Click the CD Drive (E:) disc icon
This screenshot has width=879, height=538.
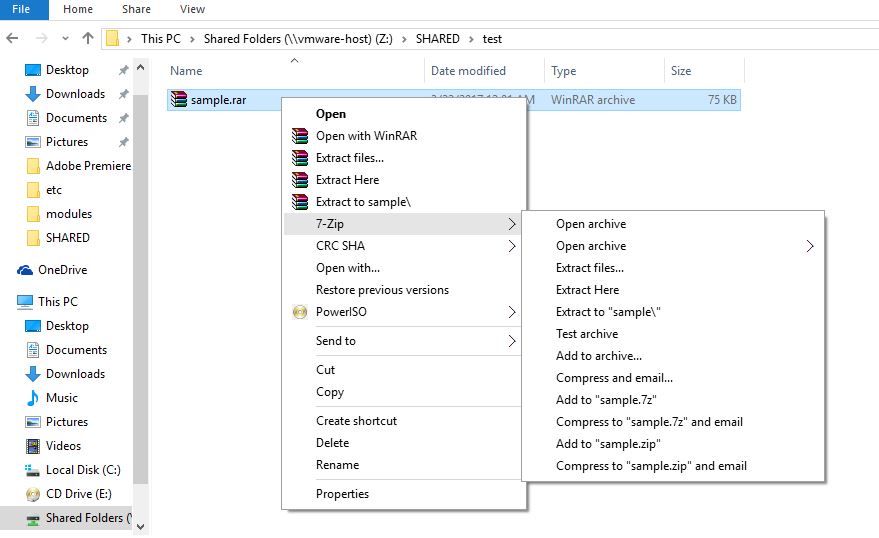click(x=33, y=494)
